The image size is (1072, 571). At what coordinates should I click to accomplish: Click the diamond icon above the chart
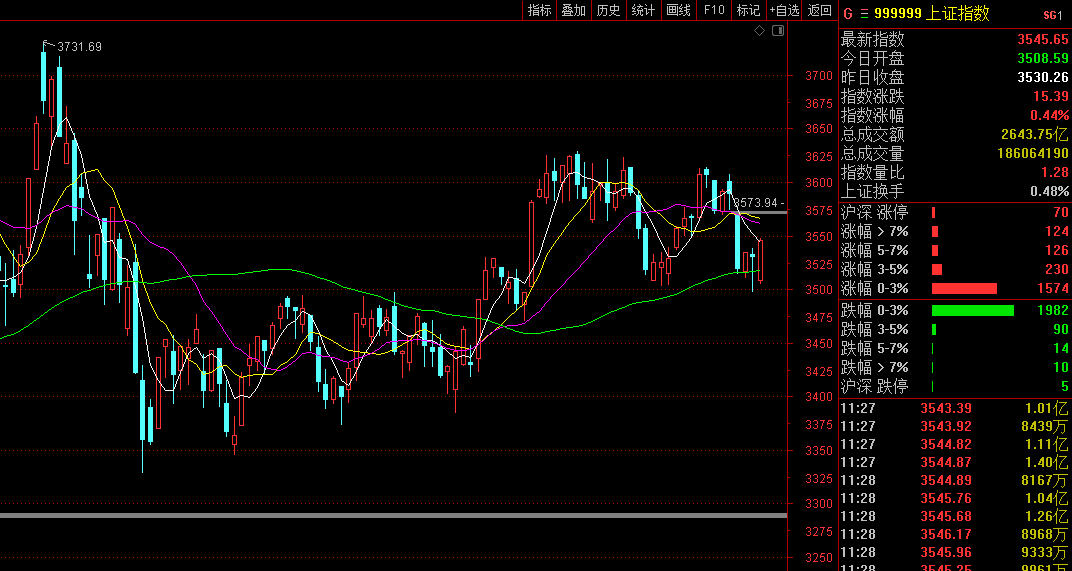759,31
